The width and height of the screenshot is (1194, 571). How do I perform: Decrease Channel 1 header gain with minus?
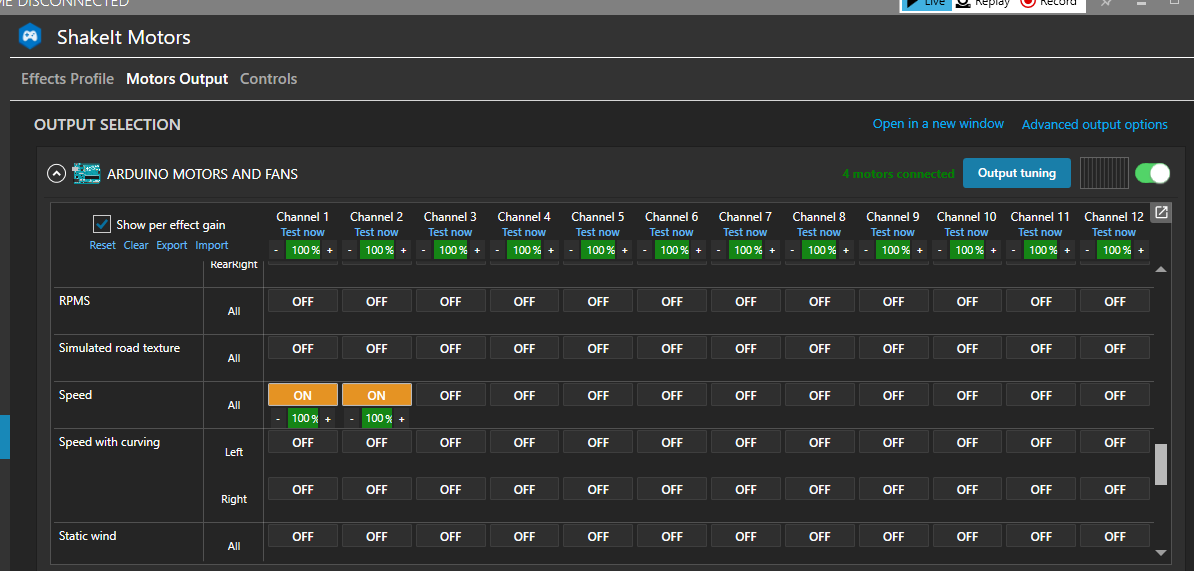[276, 250]
